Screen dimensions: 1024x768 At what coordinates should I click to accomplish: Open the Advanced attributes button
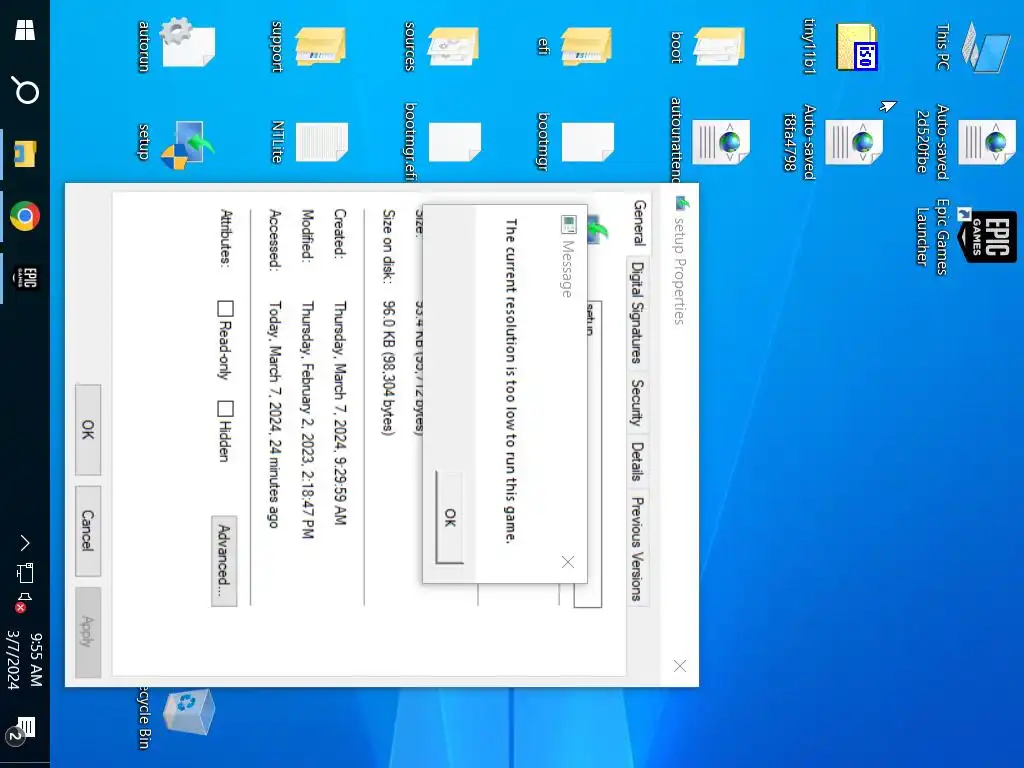(x=224, y=561)
